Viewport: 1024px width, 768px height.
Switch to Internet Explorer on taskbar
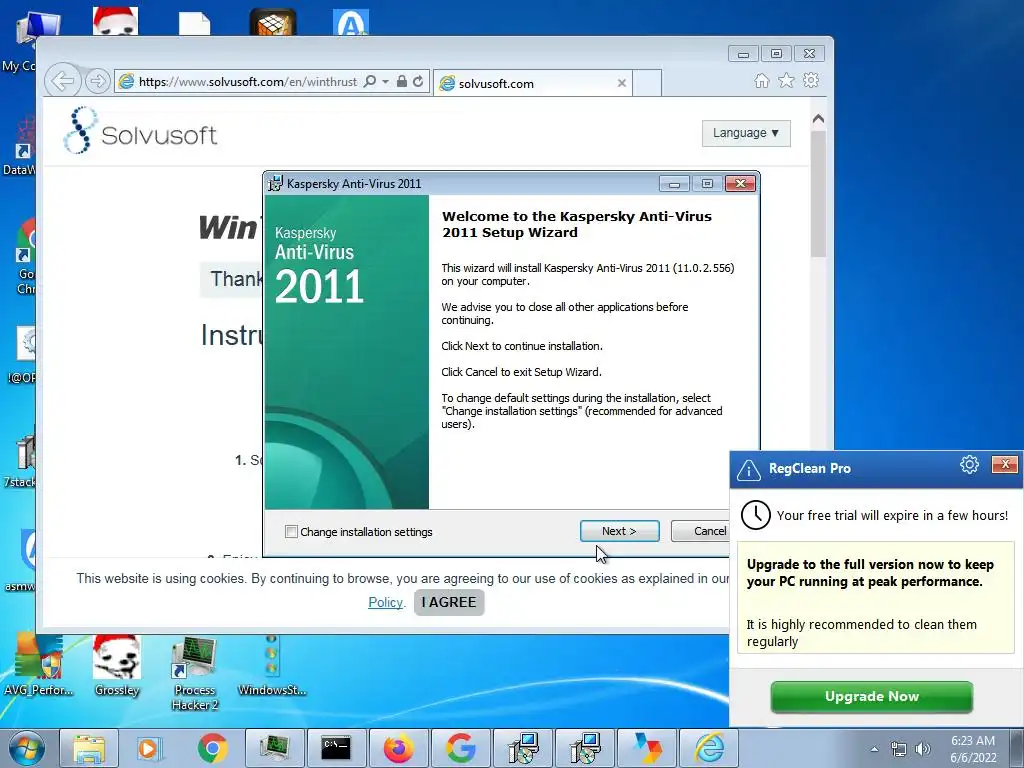tap(709, 748)
